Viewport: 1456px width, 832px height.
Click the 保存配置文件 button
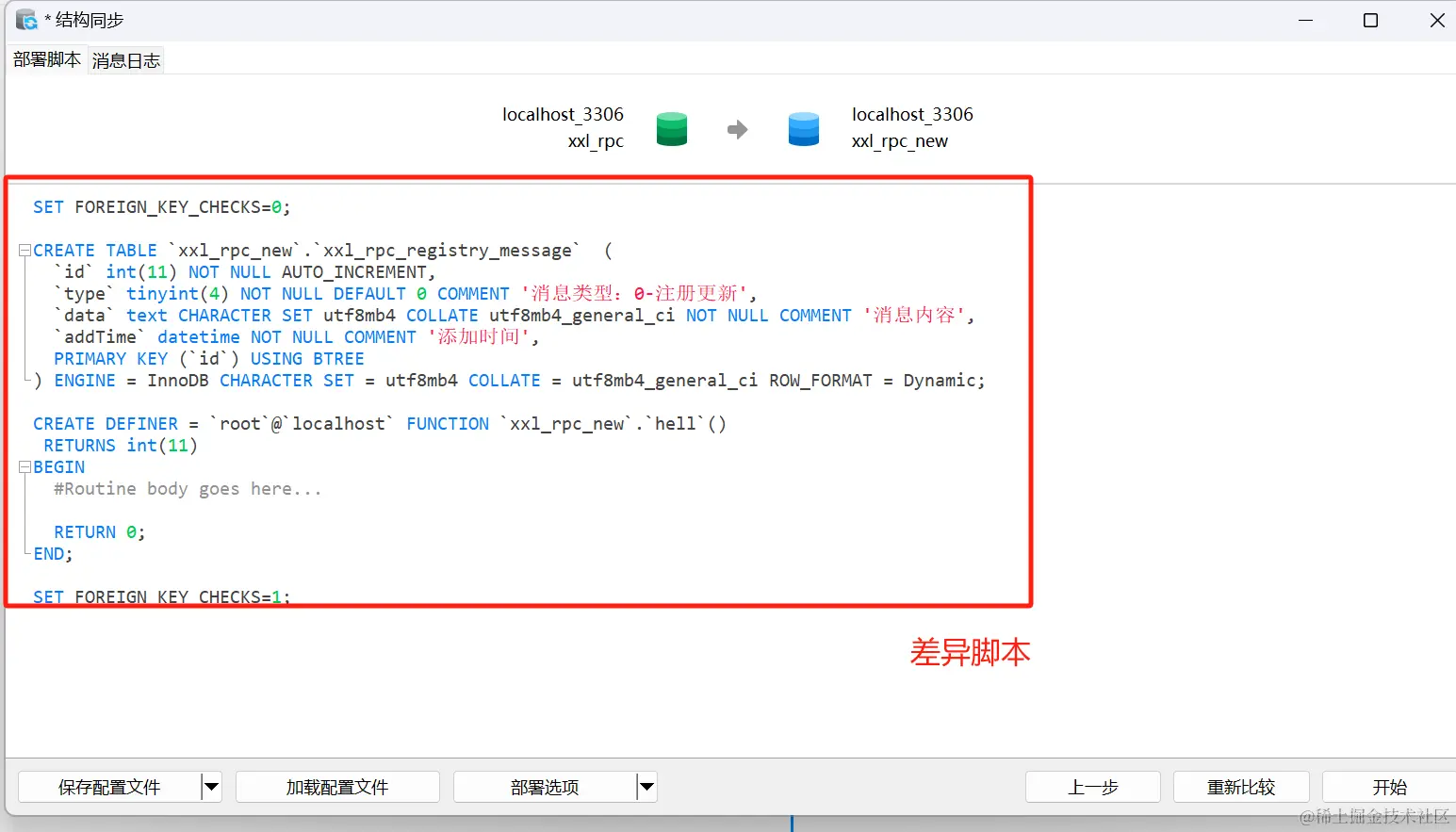[109, 787]
